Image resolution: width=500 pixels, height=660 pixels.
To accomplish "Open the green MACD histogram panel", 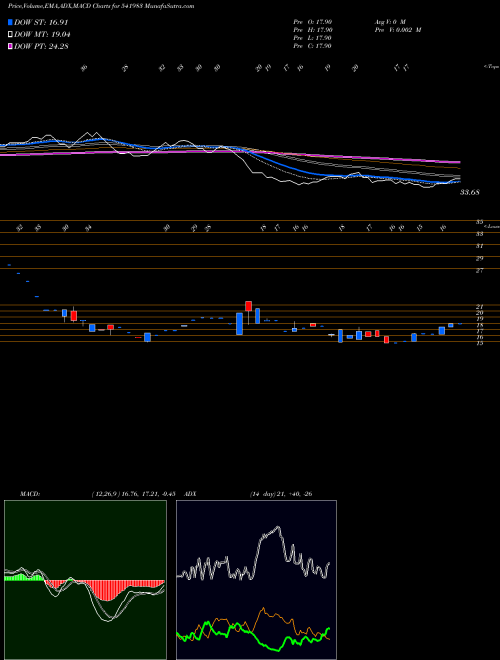I will pyautogui.click(x=85, y=580).
